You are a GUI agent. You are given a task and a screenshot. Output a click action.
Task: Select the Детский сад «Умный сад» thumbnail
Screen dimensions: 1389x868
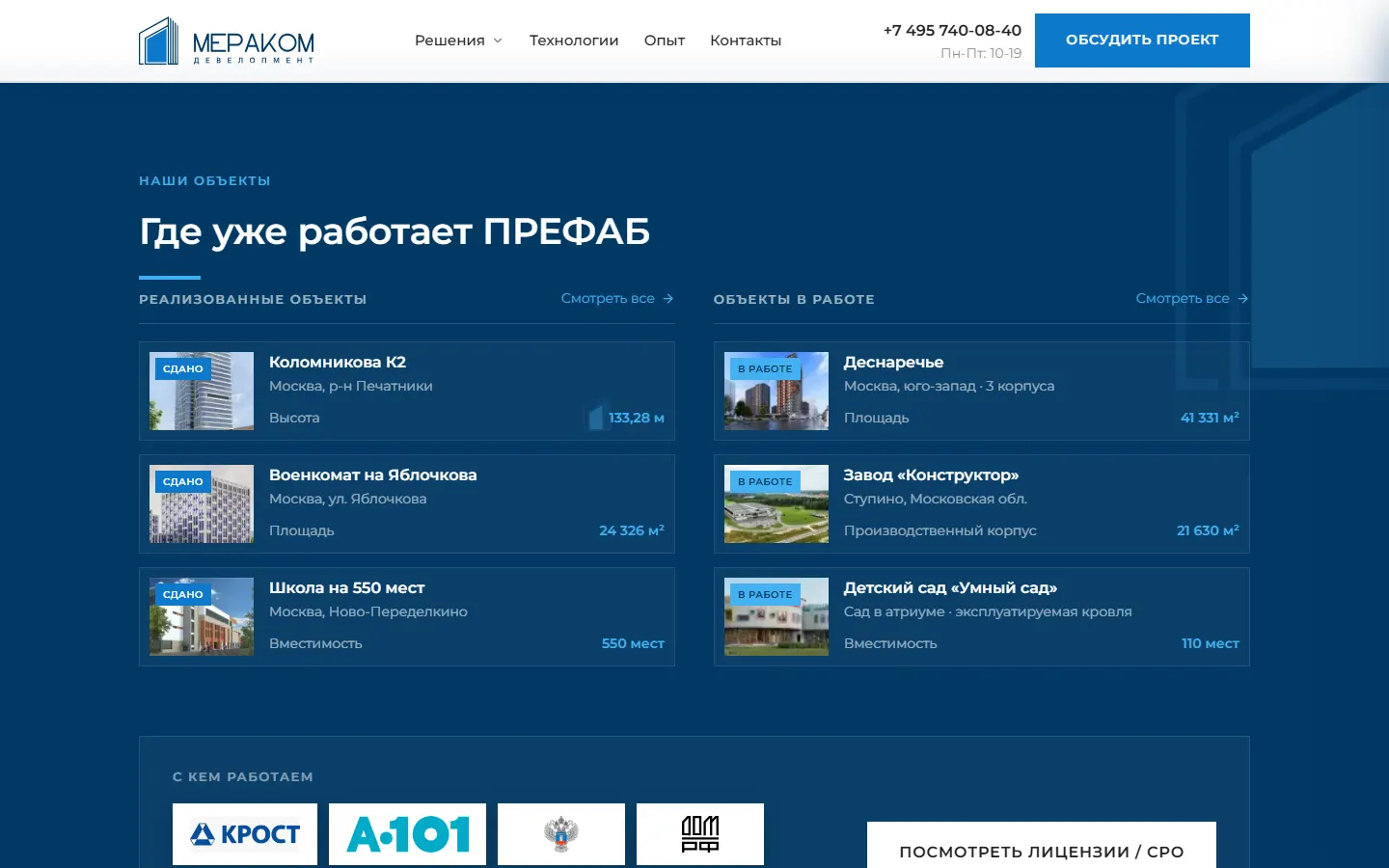tap(776, 616)
